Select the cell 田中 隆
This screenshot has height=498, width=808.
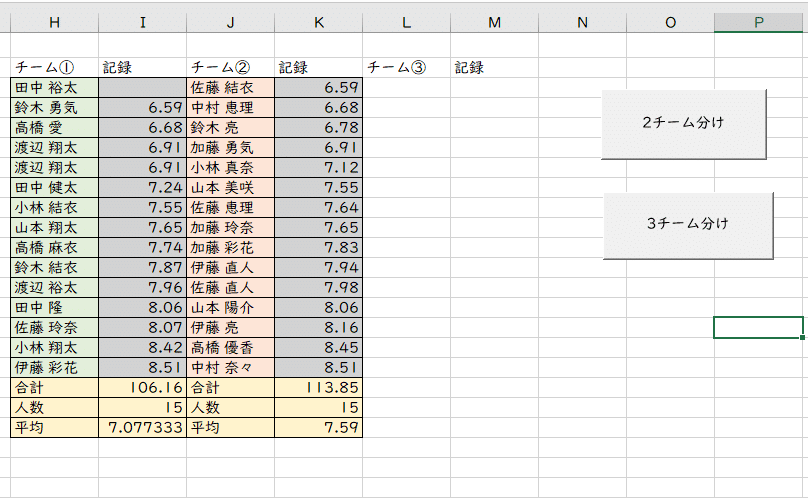(54, 308)
